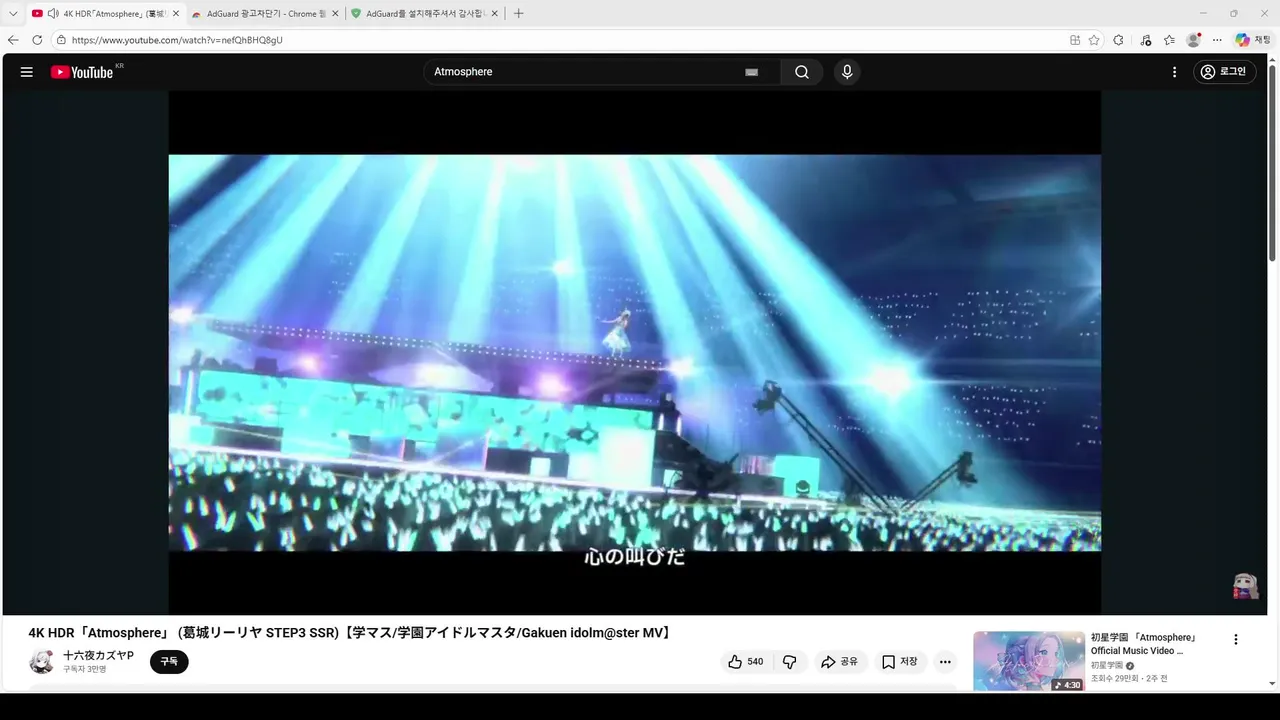The width and height of the screenshot is (1280, 720).
Task: Bookmark this page with the star icon
Action: tap(1094, 40)
